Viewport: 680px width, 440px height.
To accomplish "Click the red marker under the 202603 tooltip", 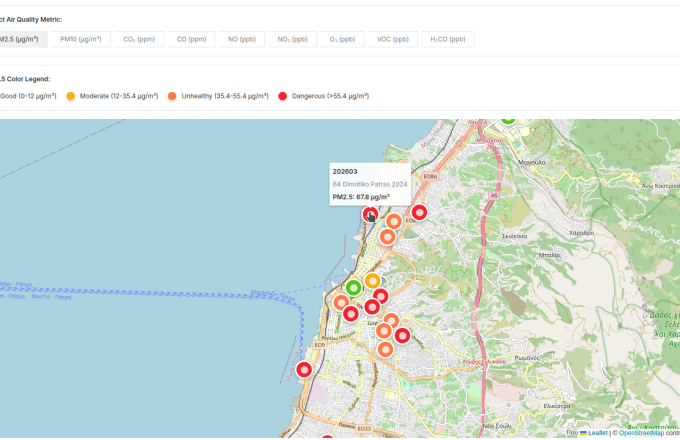I will point(371,215).
